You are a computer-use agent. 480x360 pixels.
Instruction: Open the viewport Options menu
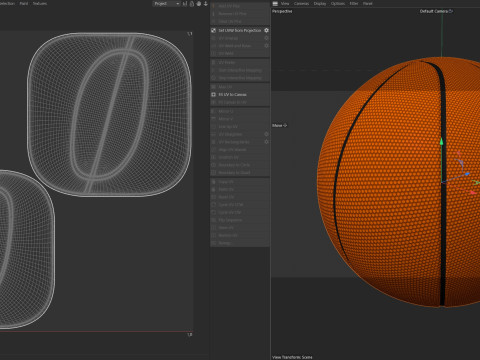(x=338, y=3)
